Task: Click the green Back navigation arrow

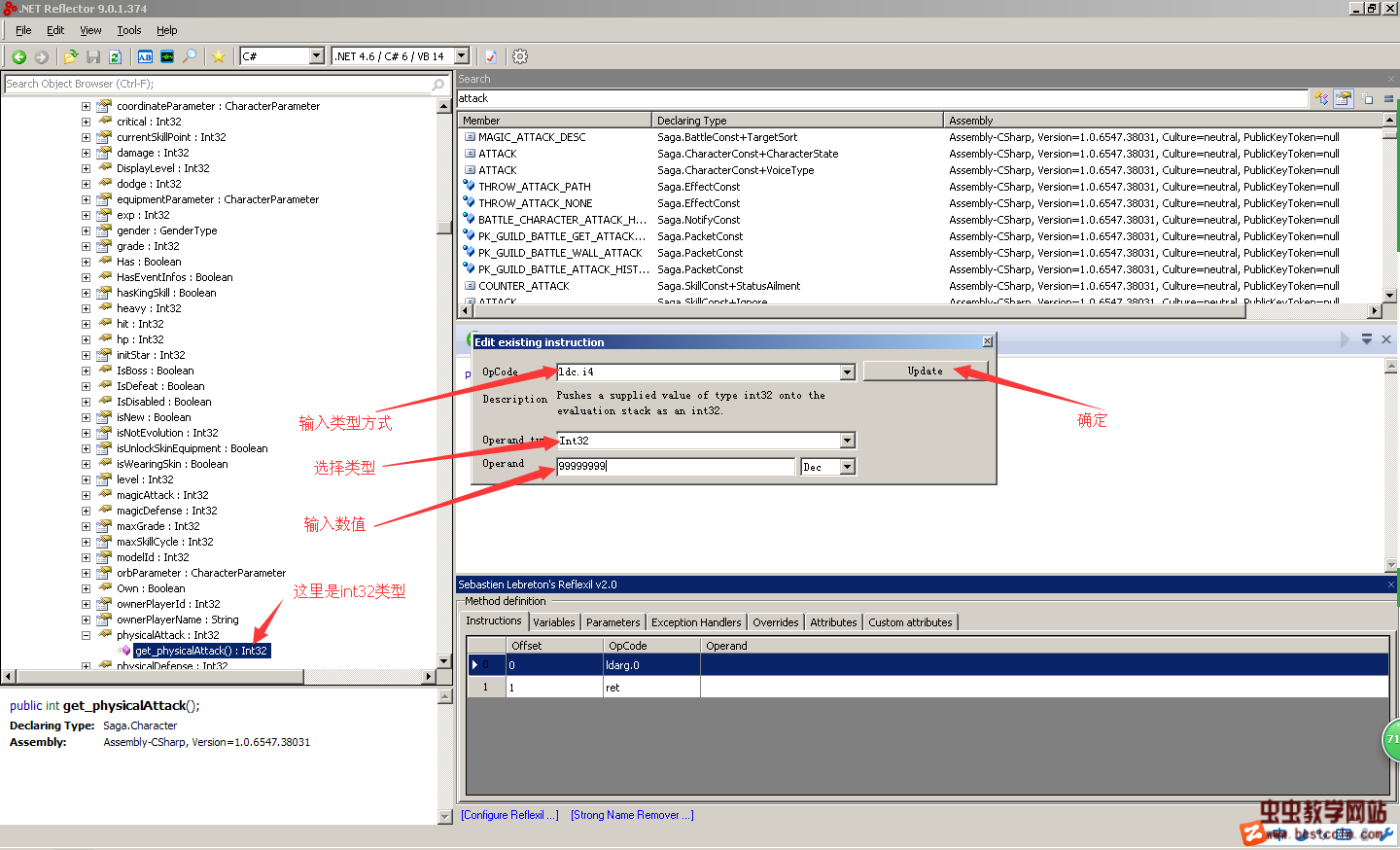Action: tap(18, 56)
